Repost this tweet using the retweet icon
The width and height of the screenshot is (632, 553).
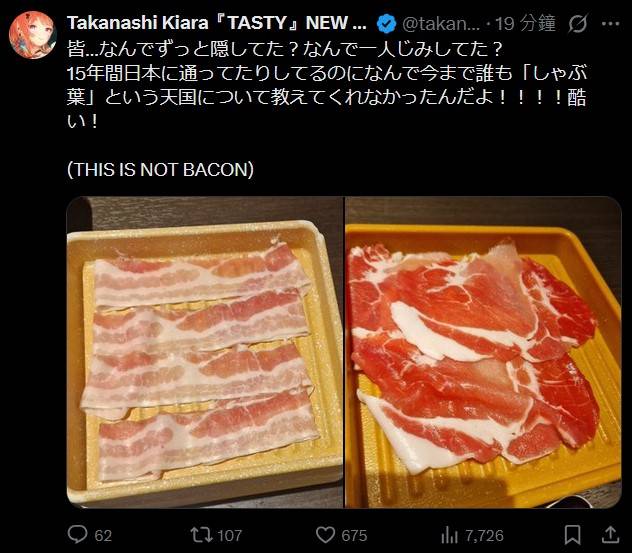click(x=200, y=535)
